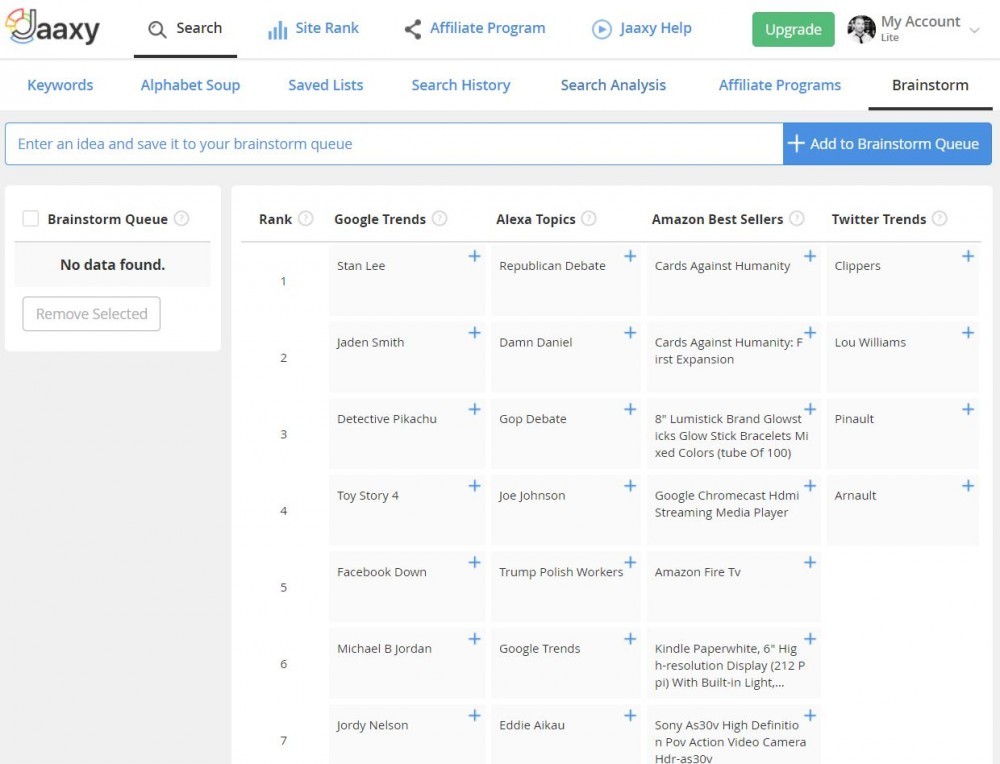Add Damn Daniel to queue
Image resolution: width=1000 pixels, height=764 pixels.
(630, 333)
